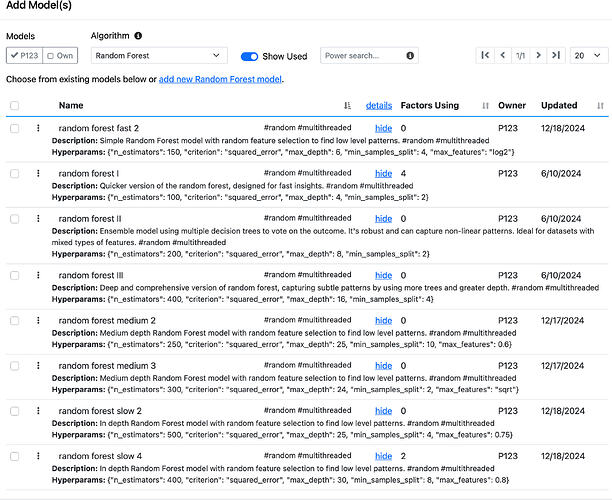Image resolution: width=612 pixels, height=500 pixels.
Task: Open the Random Forest algorithm dropdown
Action: (x=159, y=55)
